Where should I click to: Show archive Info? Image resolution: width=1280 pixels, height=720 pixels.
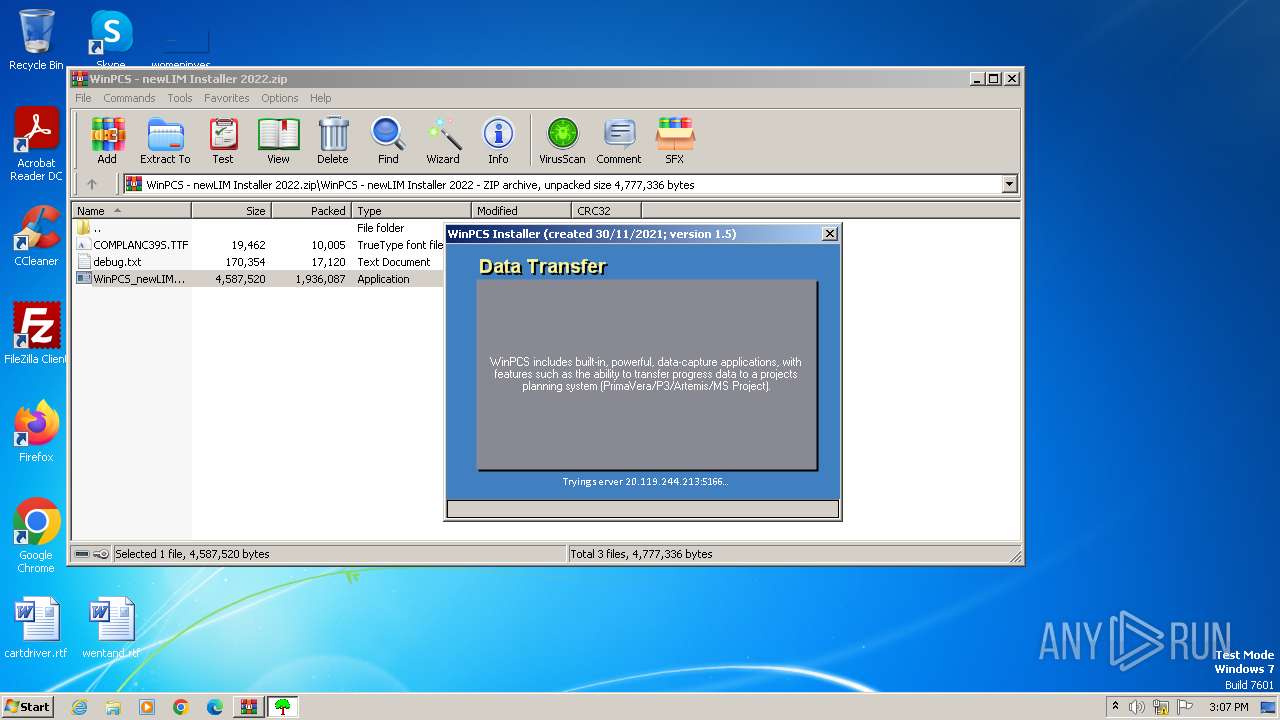(498, 141)
